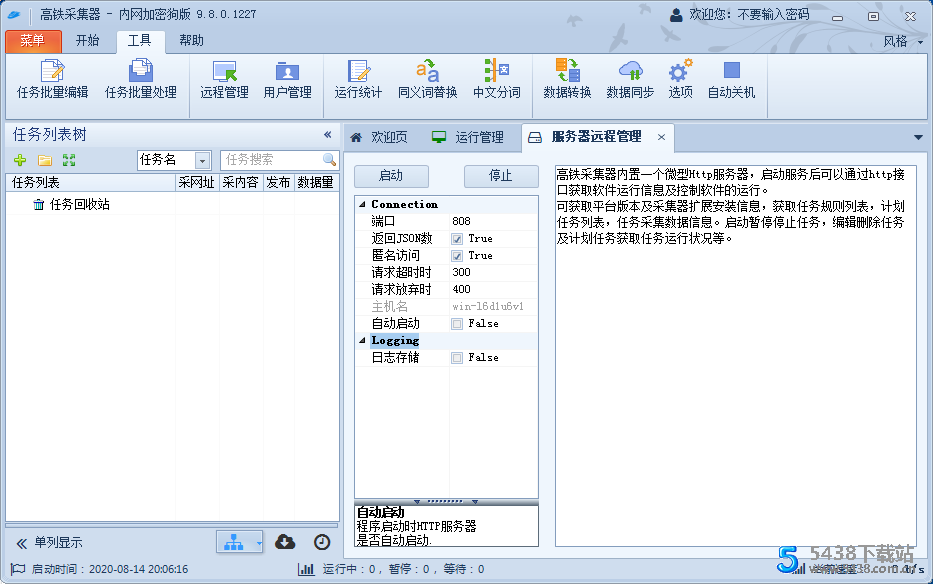The width and height of the screenshot is (933, 584).
Task: Launch the 中文分词 word segmentation tool
Action: [498, 82]
